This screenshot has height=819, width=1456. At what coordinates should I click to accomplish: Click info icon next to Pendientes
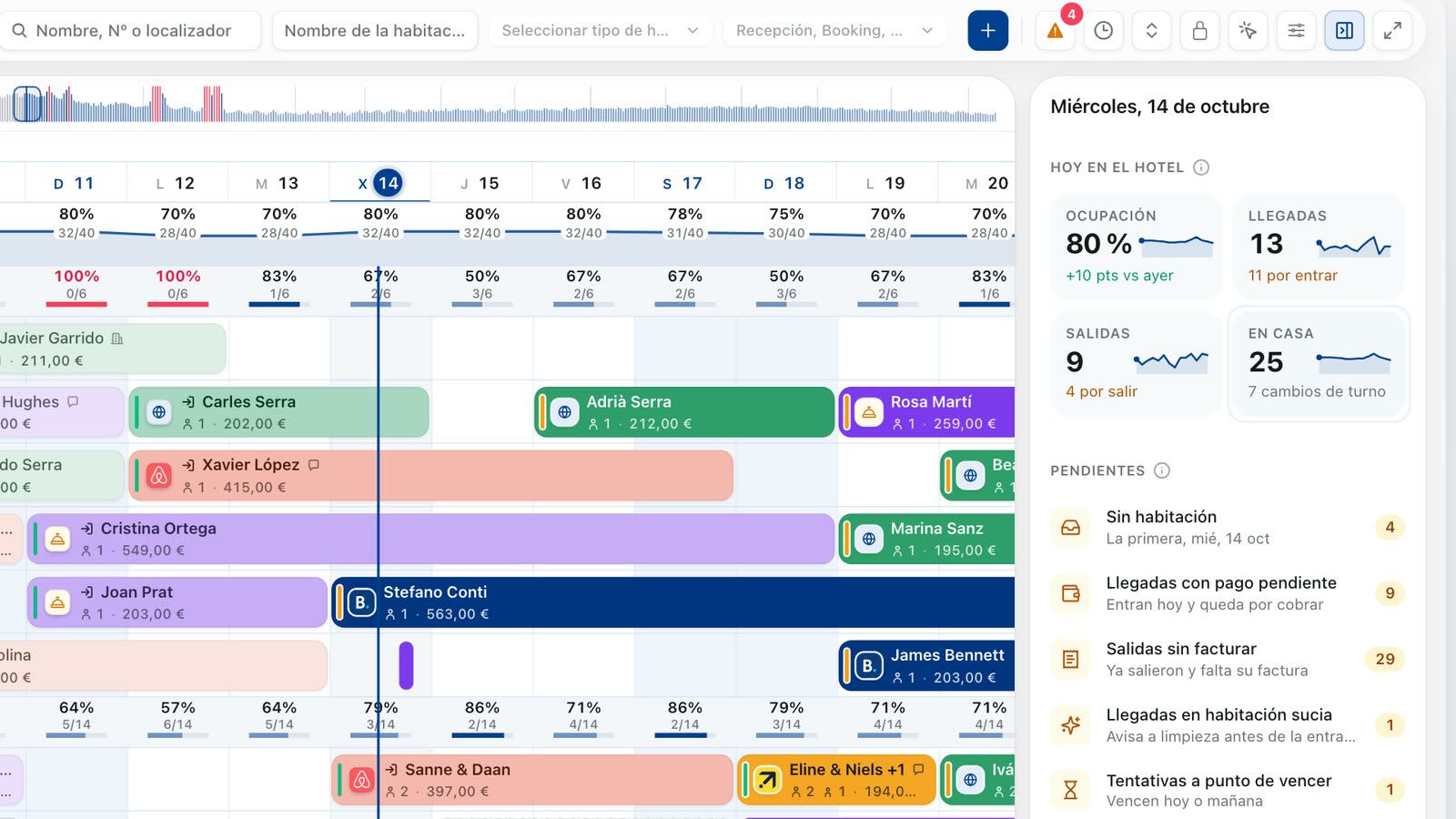[1162, 470]
